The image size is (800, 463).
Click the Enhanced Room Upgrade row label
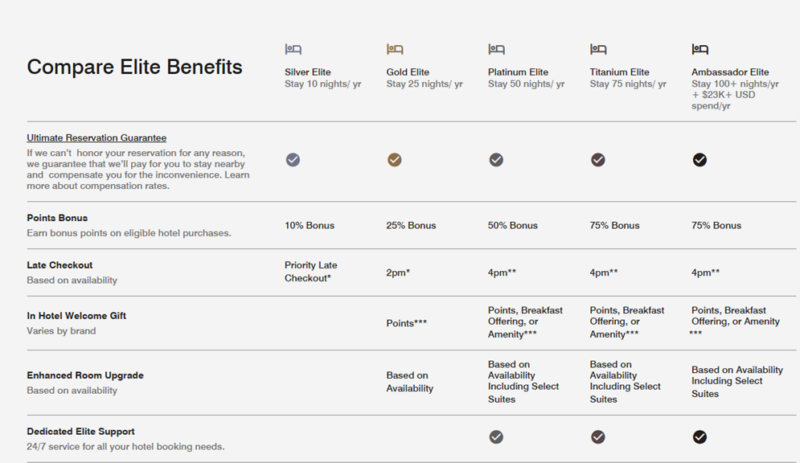pyautogui.click(x=85, y=375)
